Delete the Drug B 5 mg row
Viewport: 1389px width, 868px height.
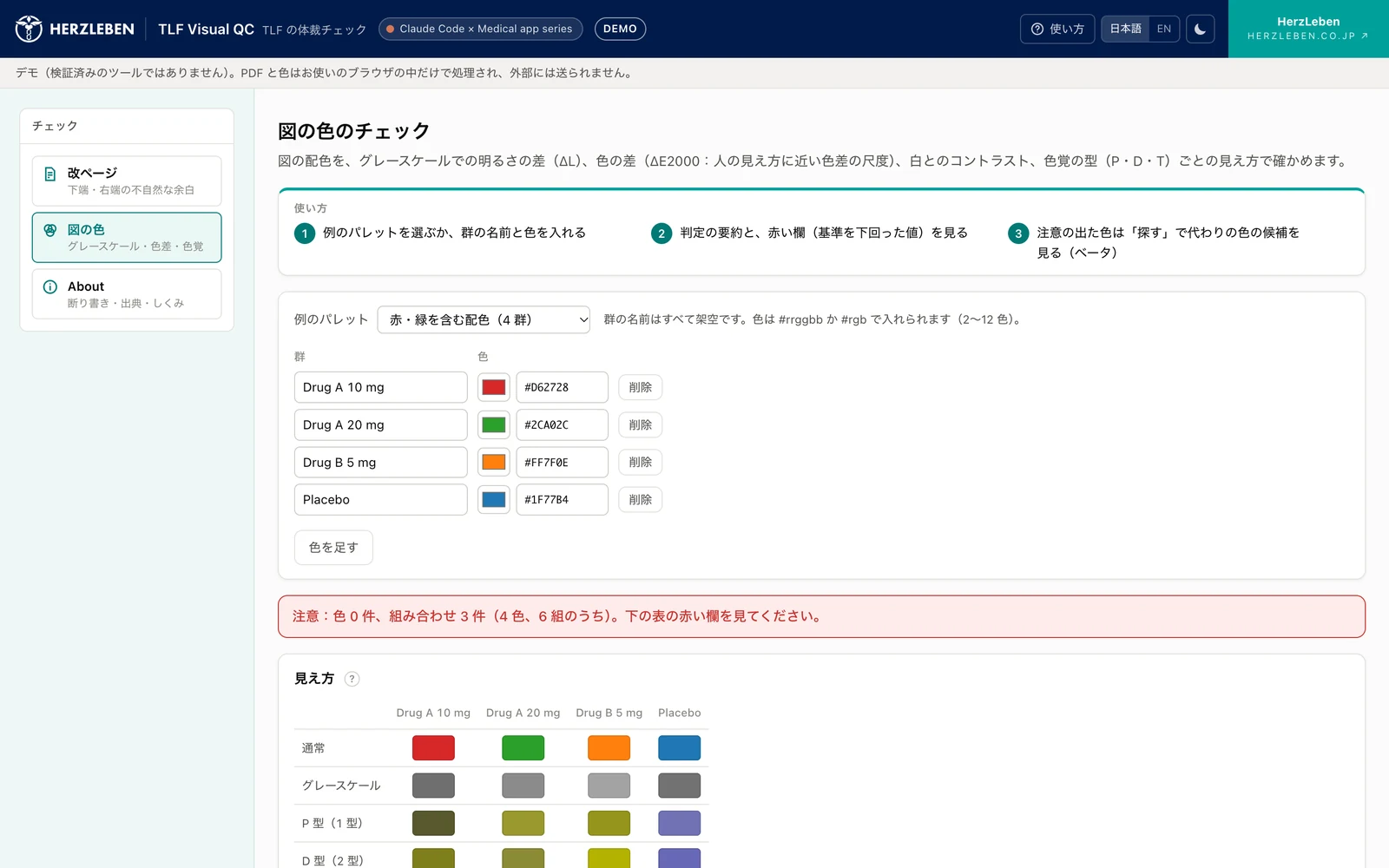(x=640, y=463)
